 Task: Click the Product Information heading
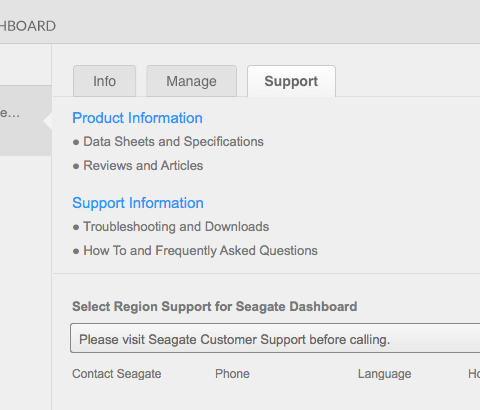(x=137, y=118)
